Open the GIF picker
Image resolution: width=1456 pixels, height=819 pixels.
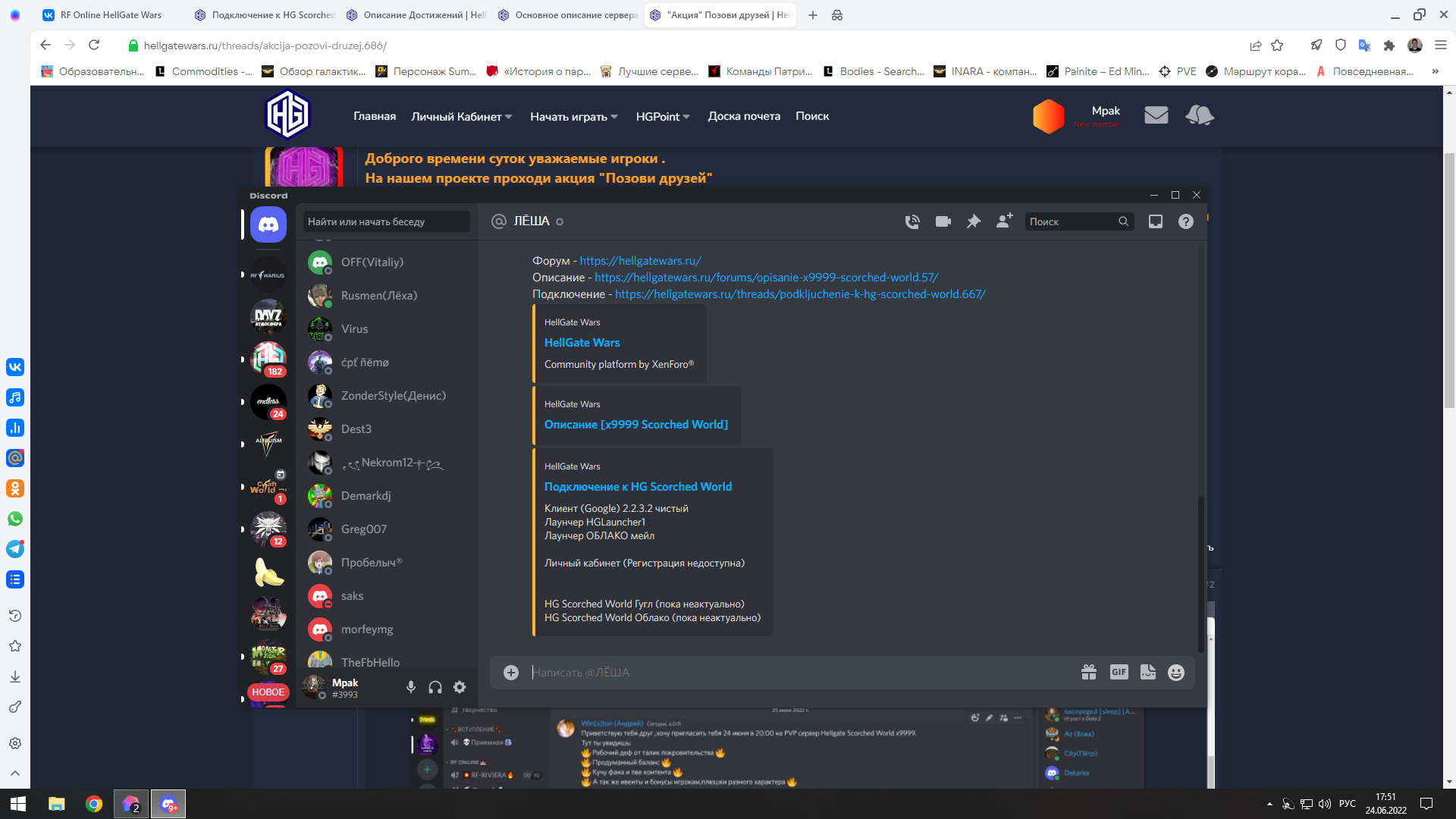click(1119, 672)
